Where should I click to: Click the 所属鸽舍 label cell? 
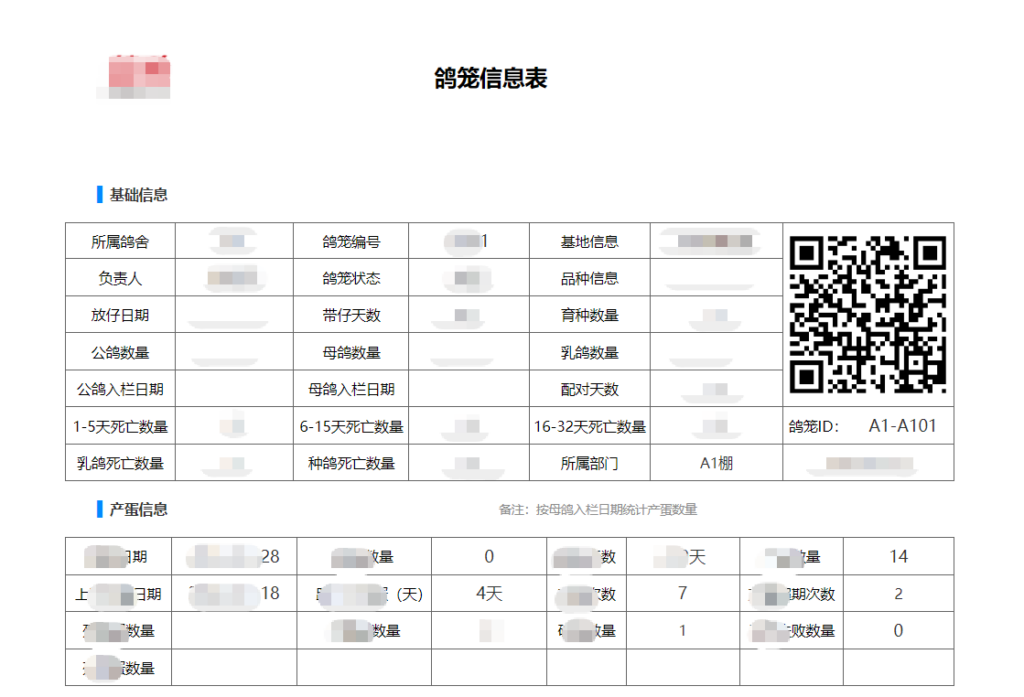(120, 241)
